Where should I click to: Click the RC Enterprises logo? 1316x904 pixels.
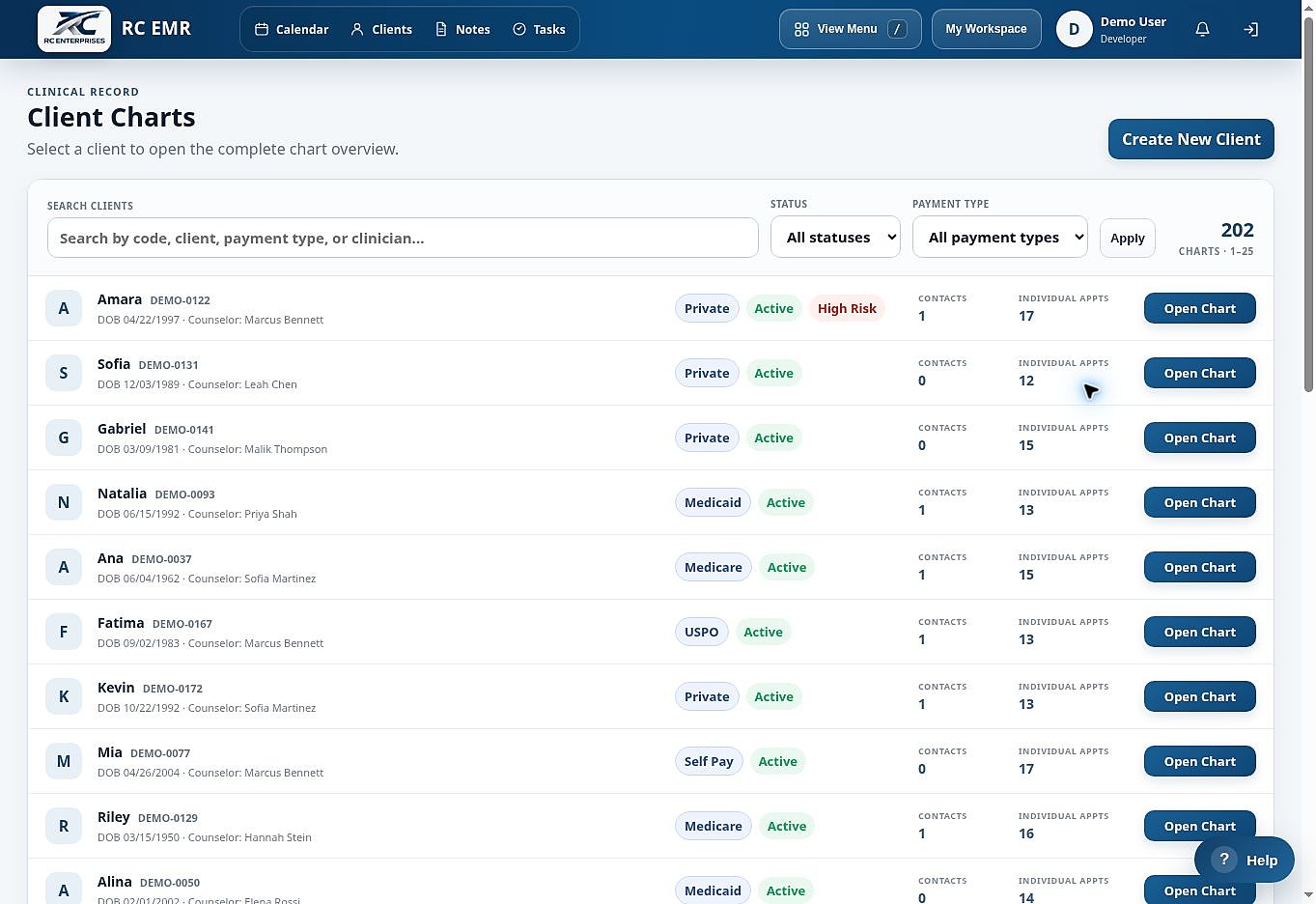pos(74,29)
